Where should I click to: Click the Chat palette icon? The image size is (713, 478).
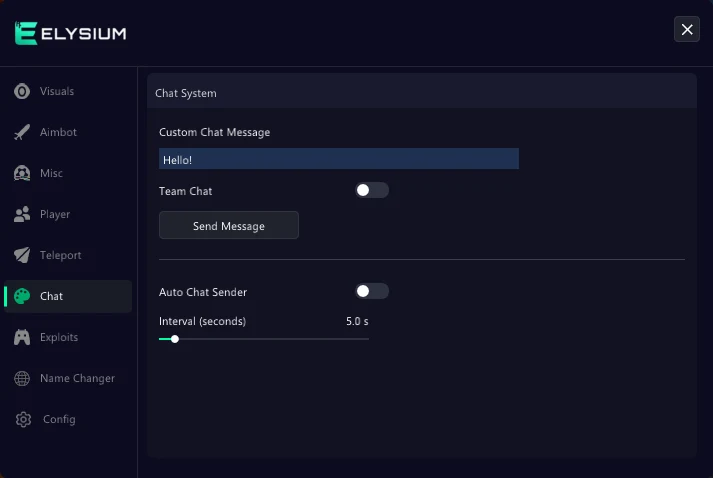(22, 296)
